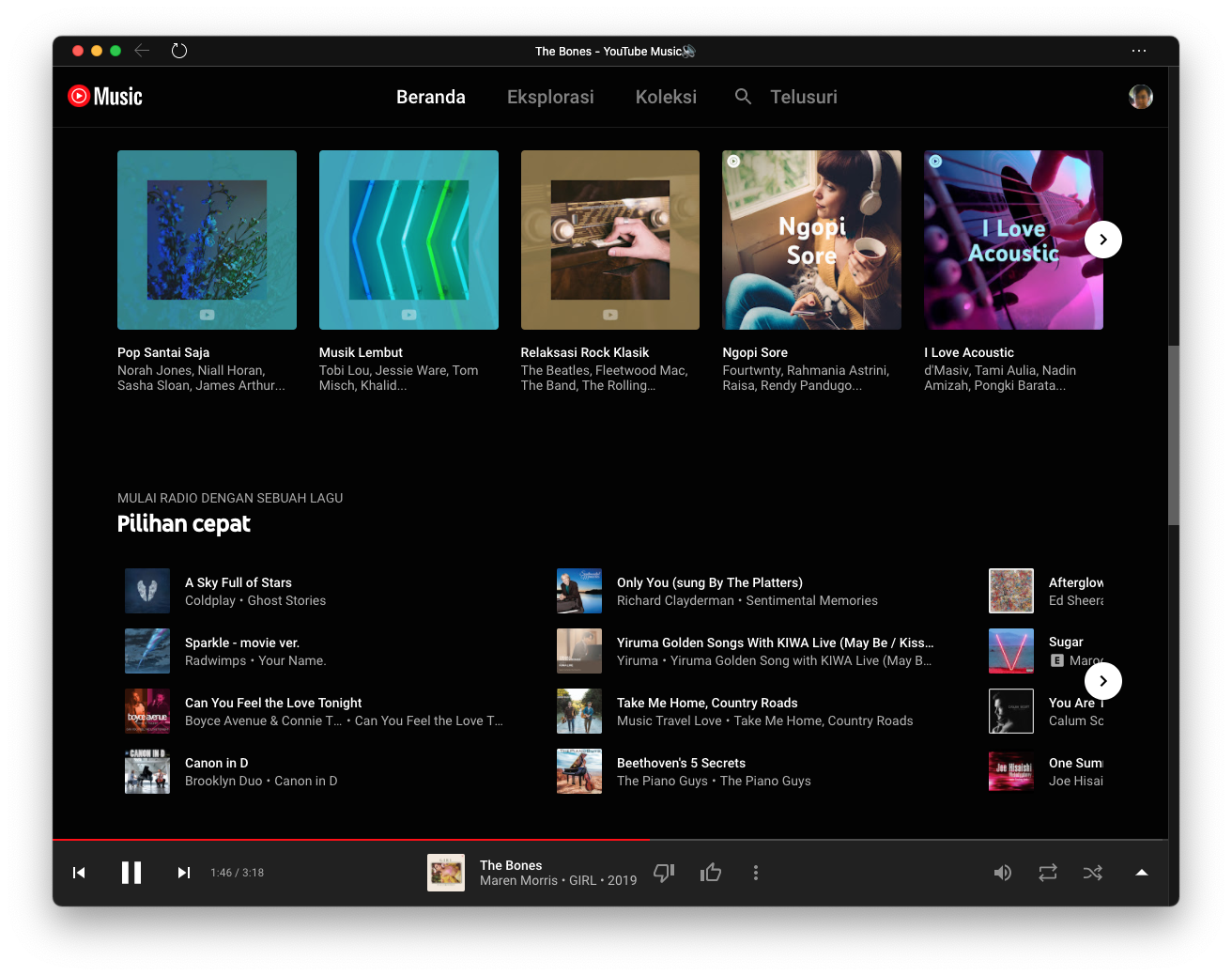This screenshot has width=1232, height=976.
Task: Go to the previous track
Action: pyautogui.click(x=79, y=873)
